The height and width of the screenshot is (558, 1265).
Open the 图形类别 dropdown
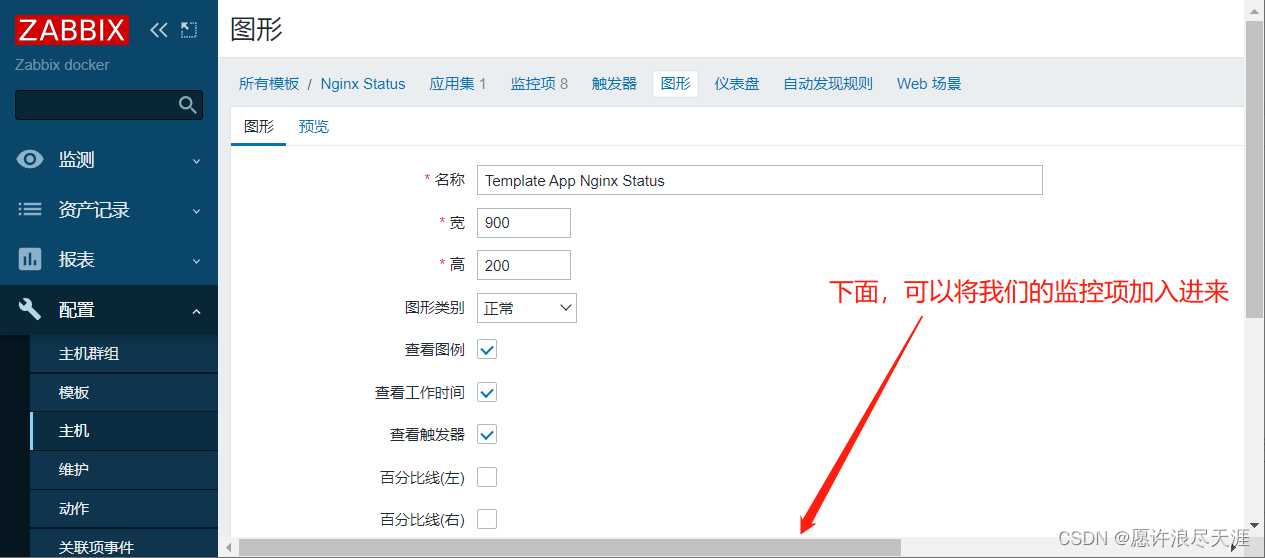pos(527,308)
